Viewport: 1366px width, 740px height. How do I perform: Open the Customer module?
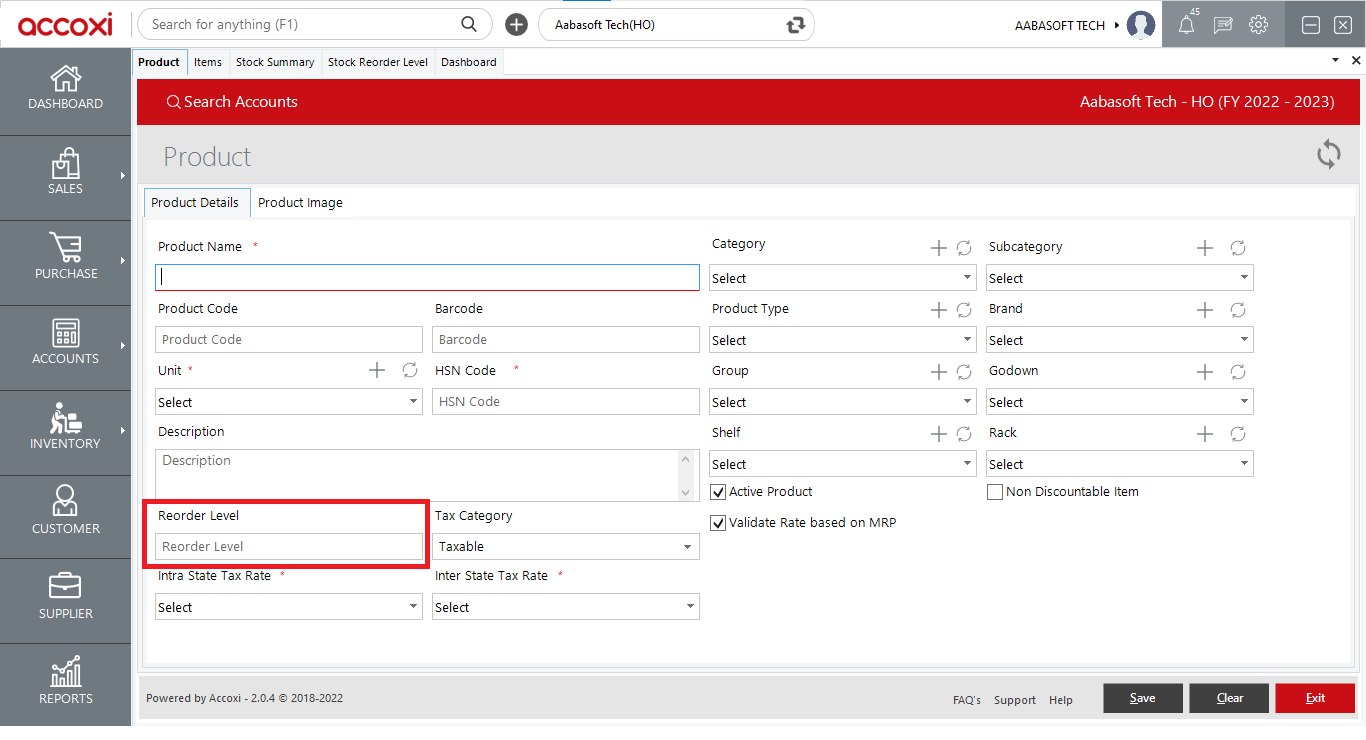click(x=65, y=513)
